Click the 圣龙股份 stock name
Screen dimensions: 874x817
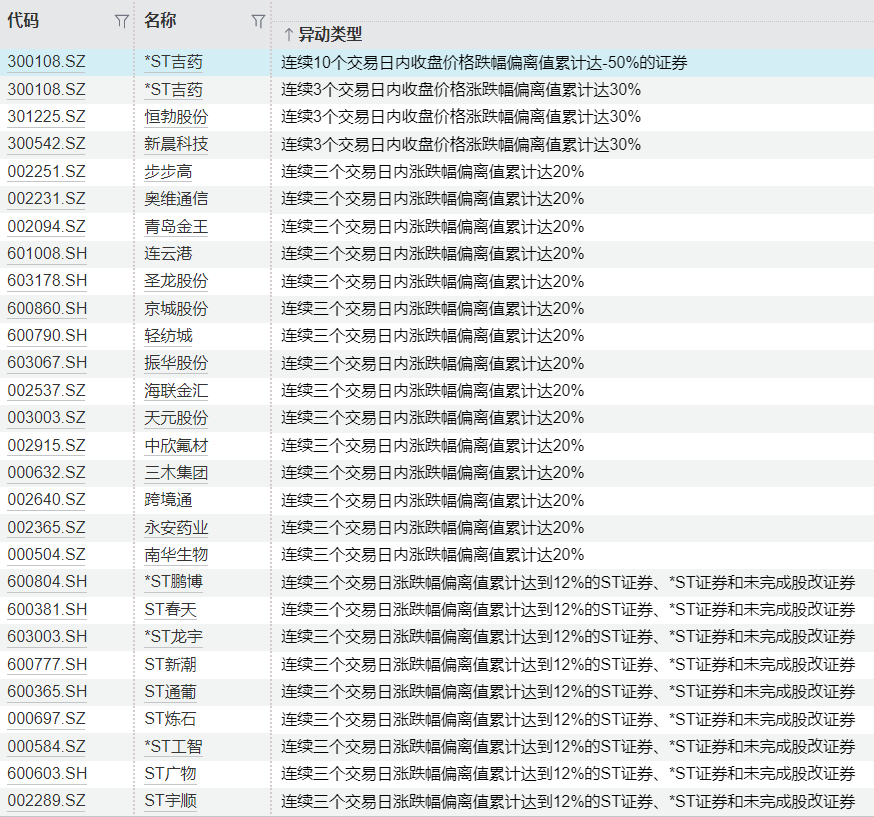(x=176, y=280)
